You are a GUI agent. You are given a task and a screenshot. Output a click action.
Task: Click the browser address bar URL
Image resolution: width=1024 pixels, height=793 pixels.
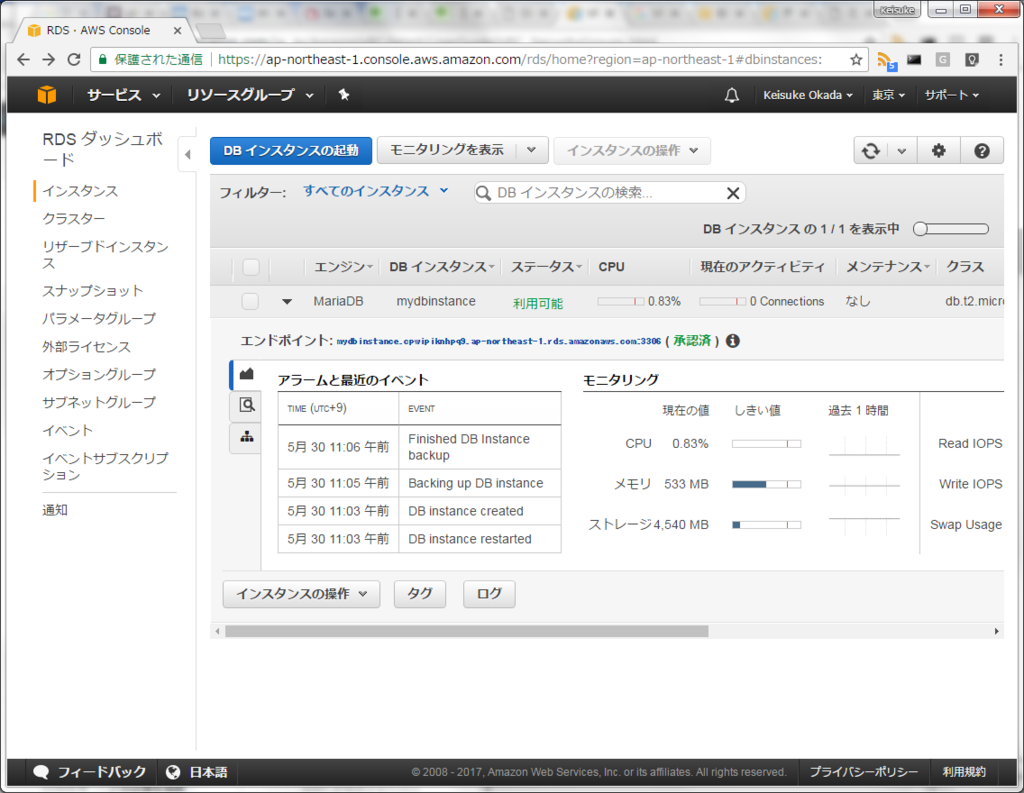point(520,60)
